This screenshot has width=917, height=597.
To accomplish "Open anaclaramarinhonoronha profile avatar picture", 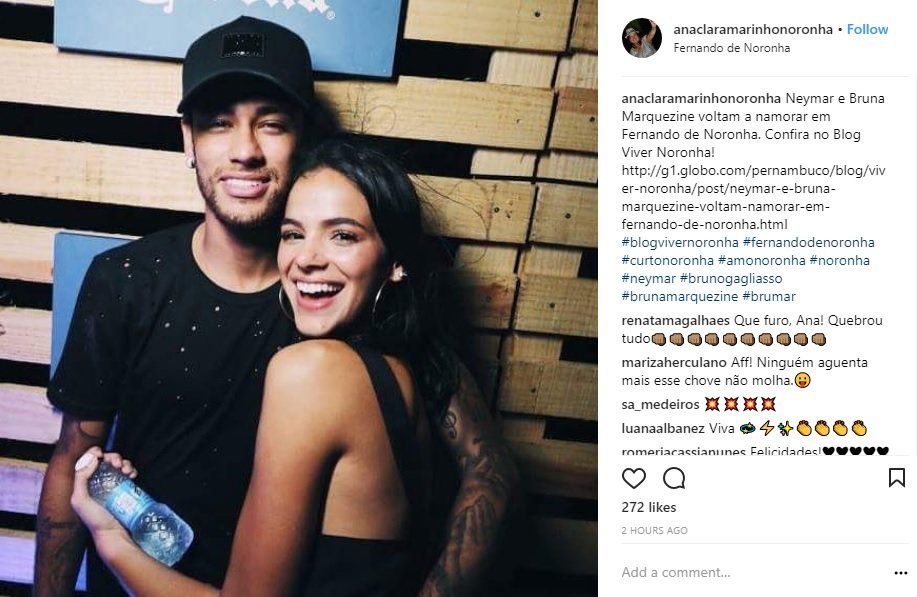I will [642, 38].
